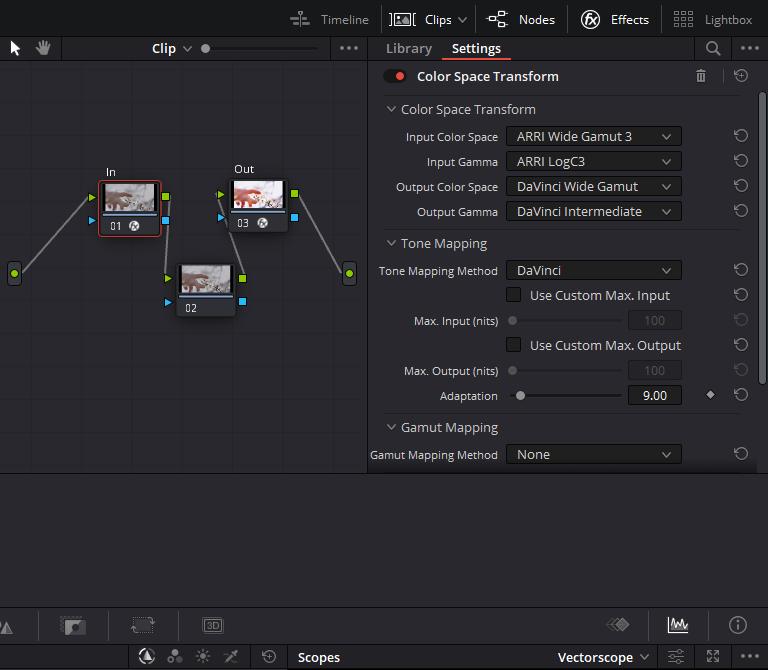Collapse the Gamut Mapping section
Image resolution: width=768 pixels, height=670 pixels.
pos(391,428)
